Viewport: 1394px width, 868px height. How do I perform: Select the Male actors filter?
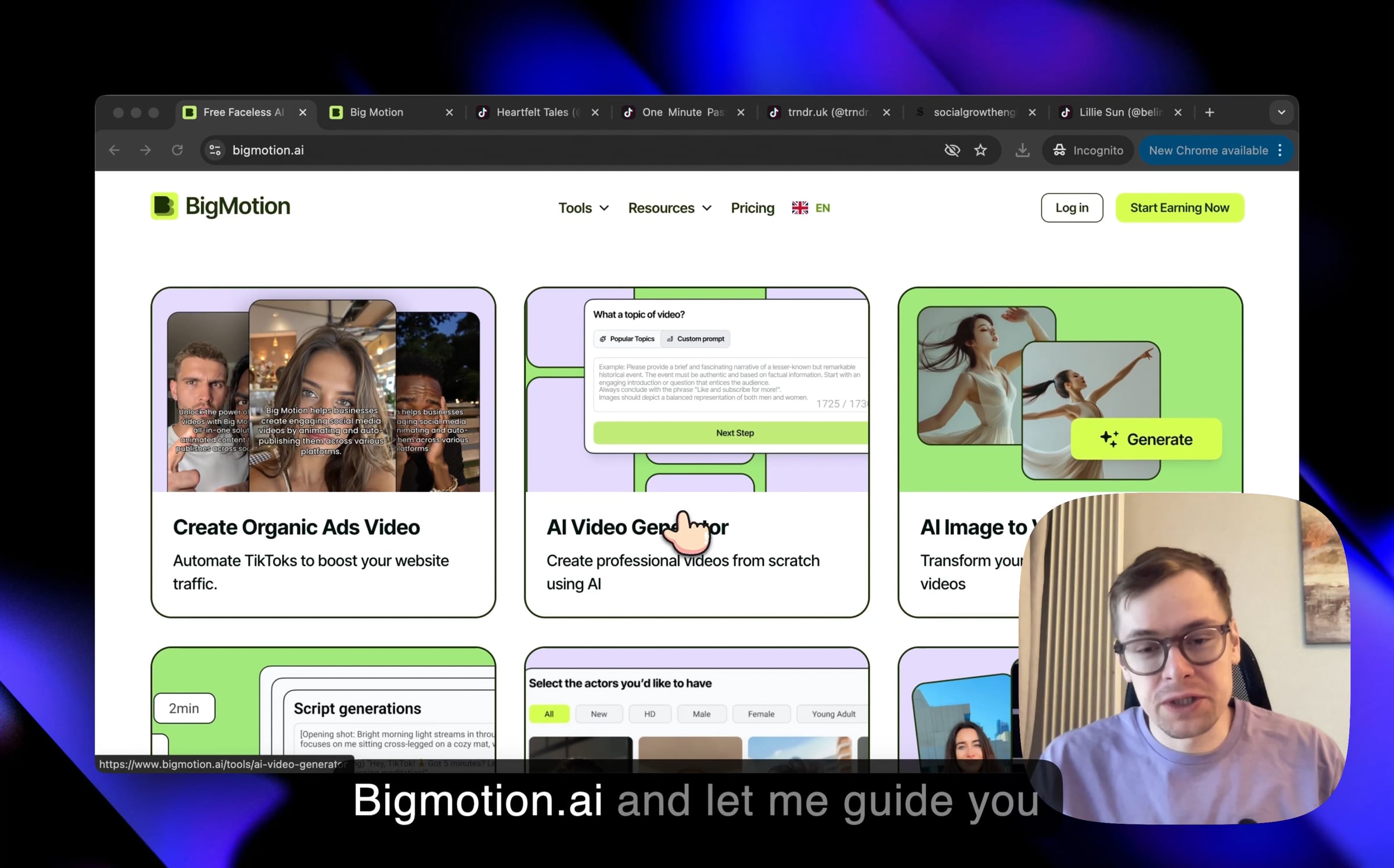click(702, 714)
